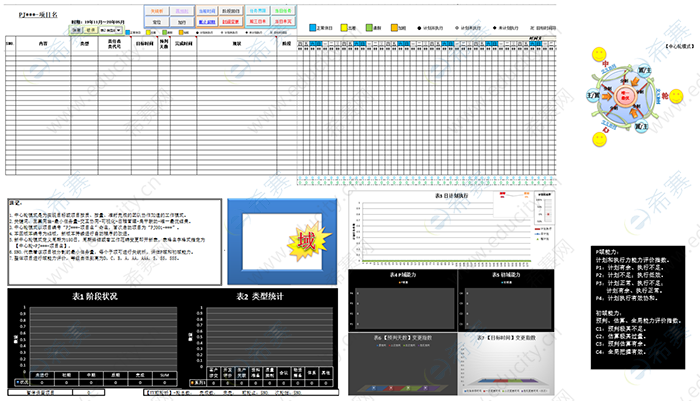Select the 表2 类型统计 chart
Screen dimensions: 700x401
click(x=260, y=338)
